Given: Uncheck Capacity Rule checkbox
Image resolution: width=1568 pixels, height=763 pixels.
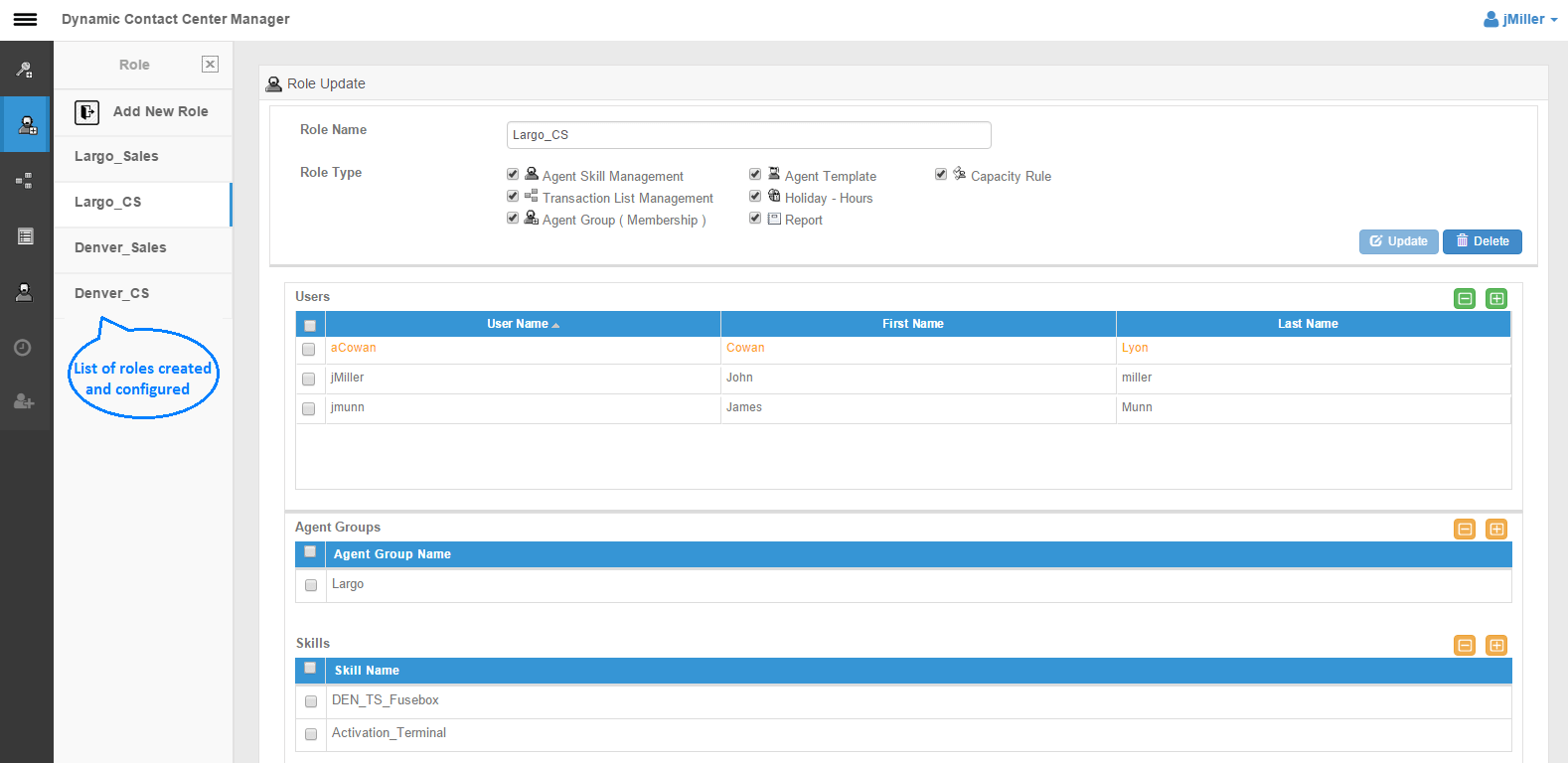Looking at the screenshot, I should pos(941,175).
